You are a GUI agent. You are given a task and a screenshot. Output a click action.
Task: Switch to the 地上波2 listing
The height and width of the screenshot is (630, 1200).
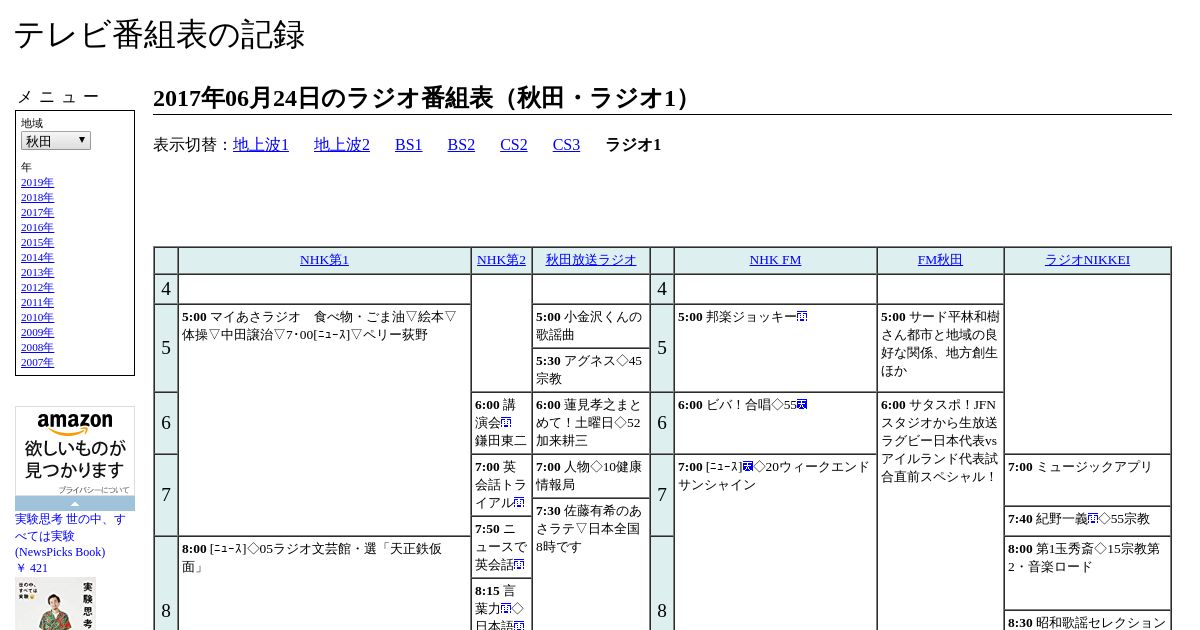pos(342,145)
